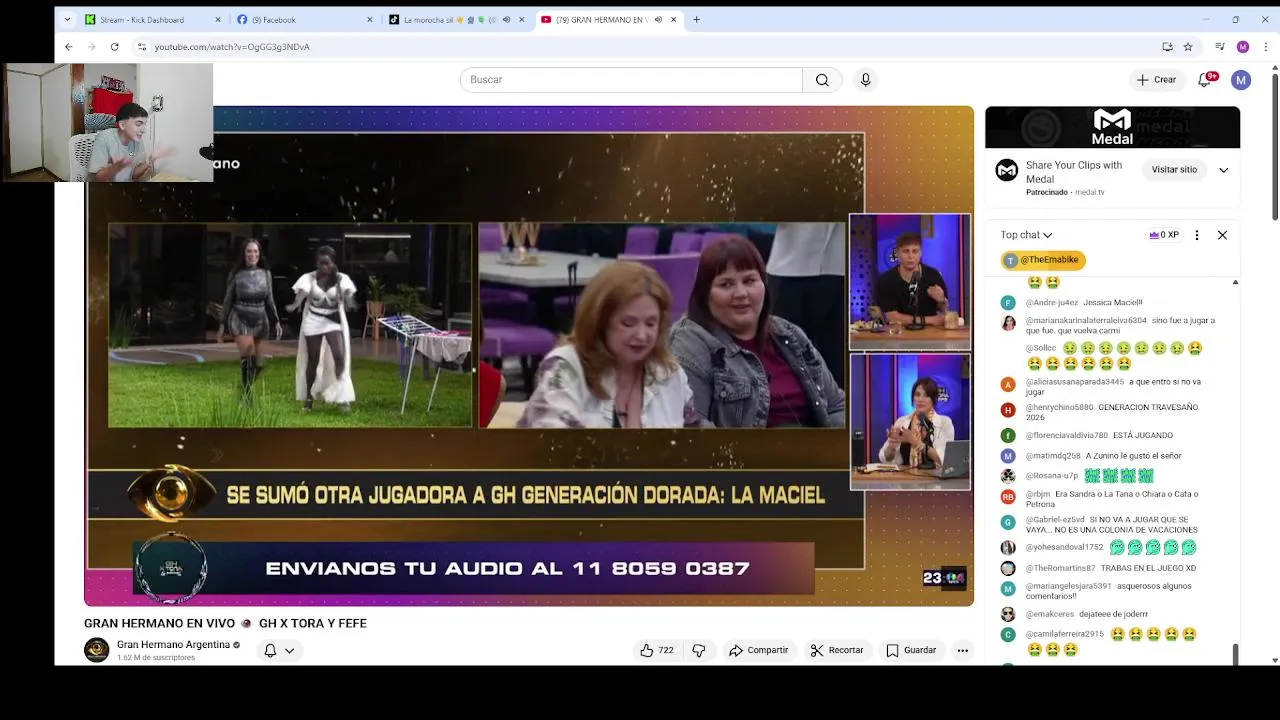
Task: Open the Chrome three-dot menu
Action: [x=1266, y=47]
